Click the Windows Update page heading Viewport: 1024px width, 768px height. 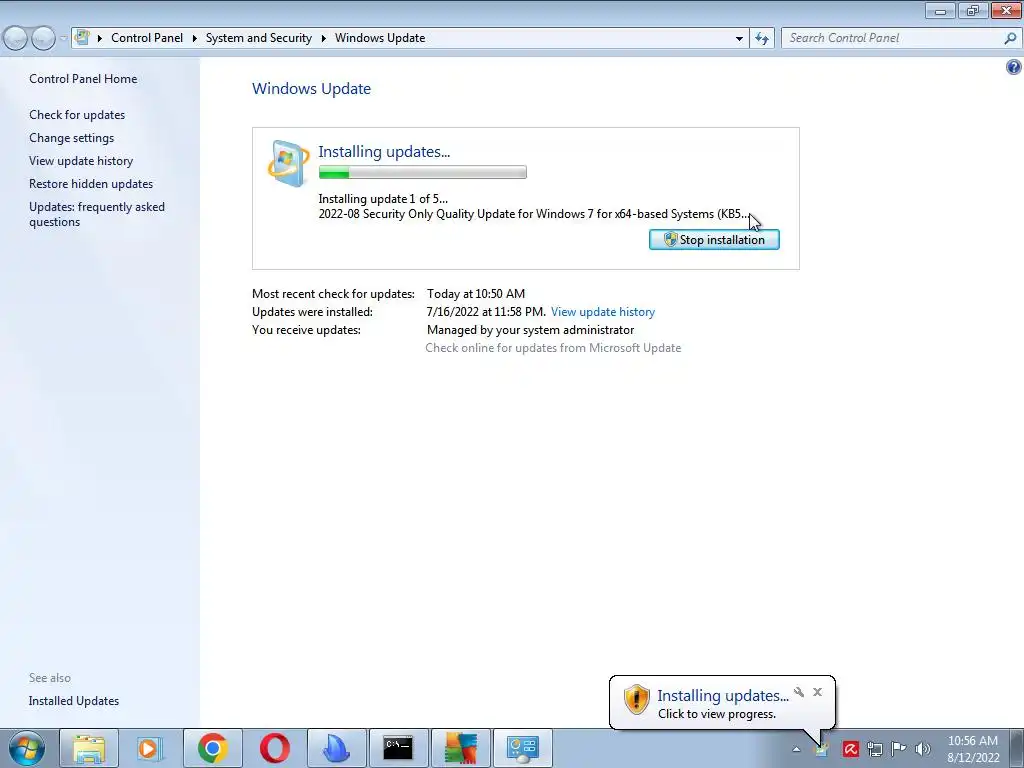point(312,89)
